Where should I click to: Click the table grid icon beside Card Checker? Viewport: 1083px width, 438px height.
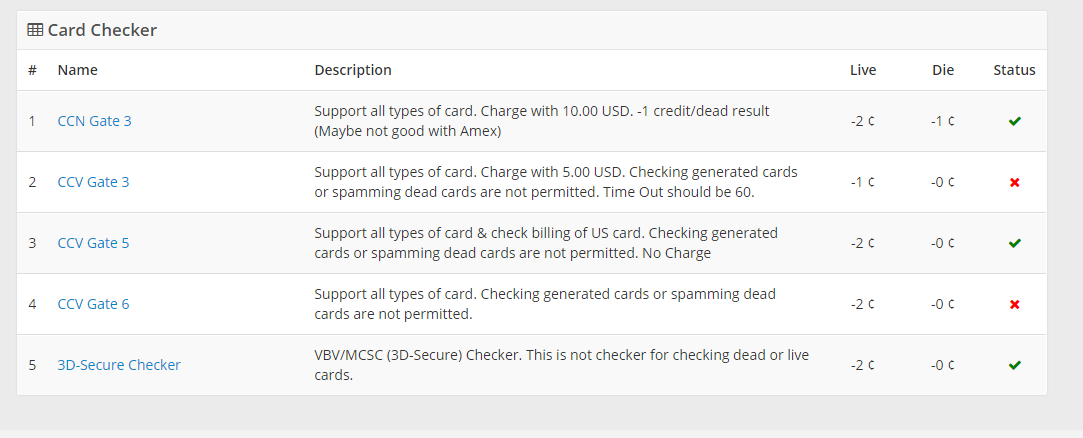pos(35,30)
